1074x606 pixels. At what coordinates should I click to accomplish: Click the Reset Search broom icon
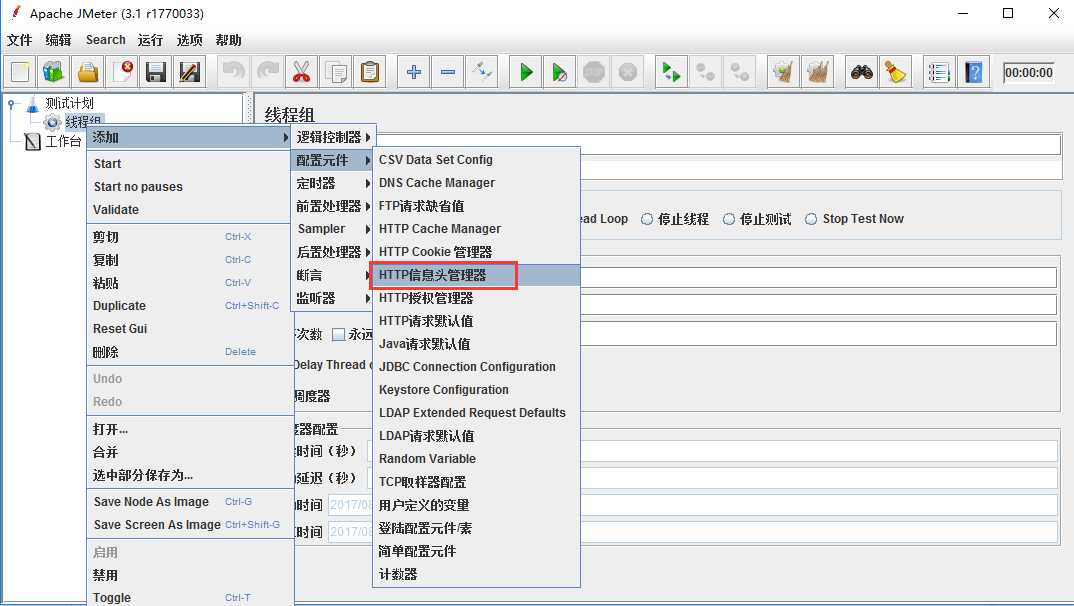pyautogui.click(x=895, y=72)
